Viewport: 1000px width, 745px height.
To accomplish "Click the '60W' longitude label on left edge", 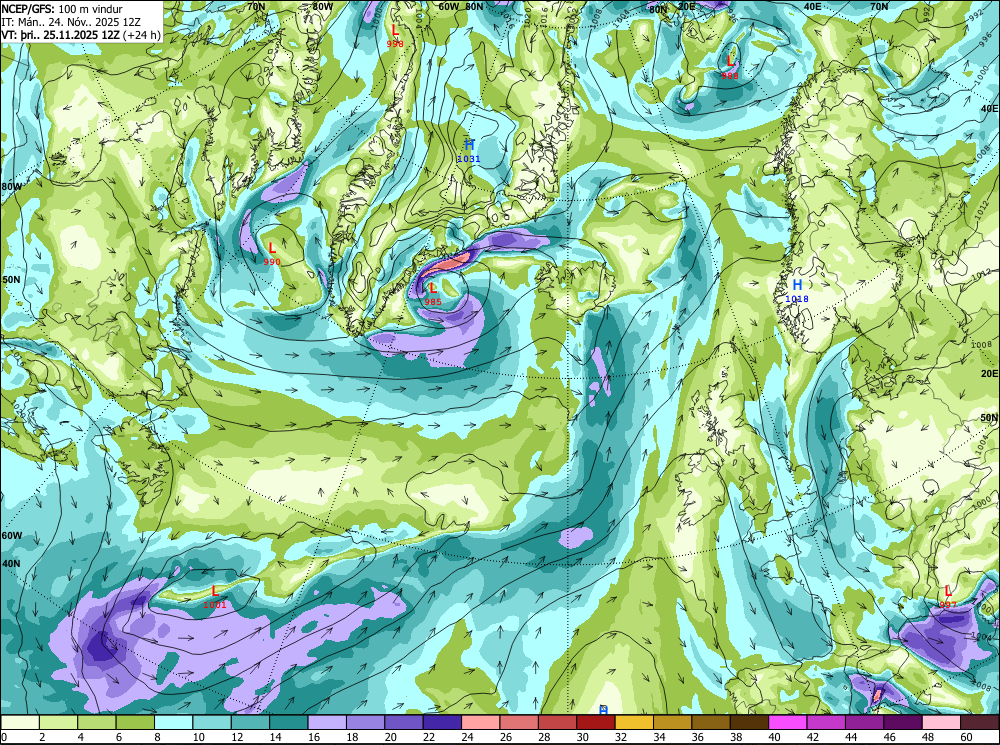I will tap(11, 536).
